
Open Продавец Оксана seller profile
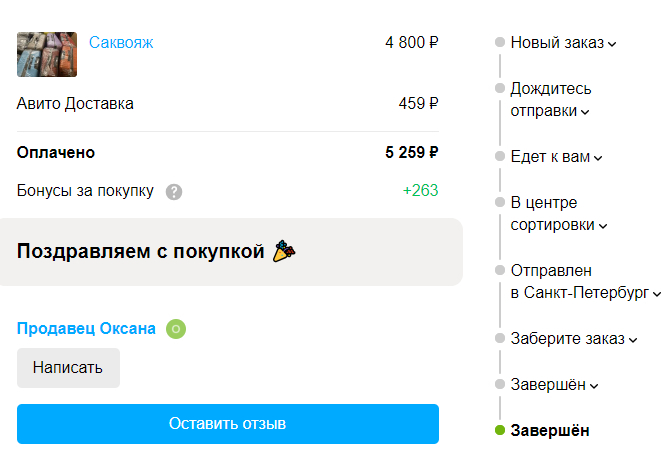tap(86, 329)
